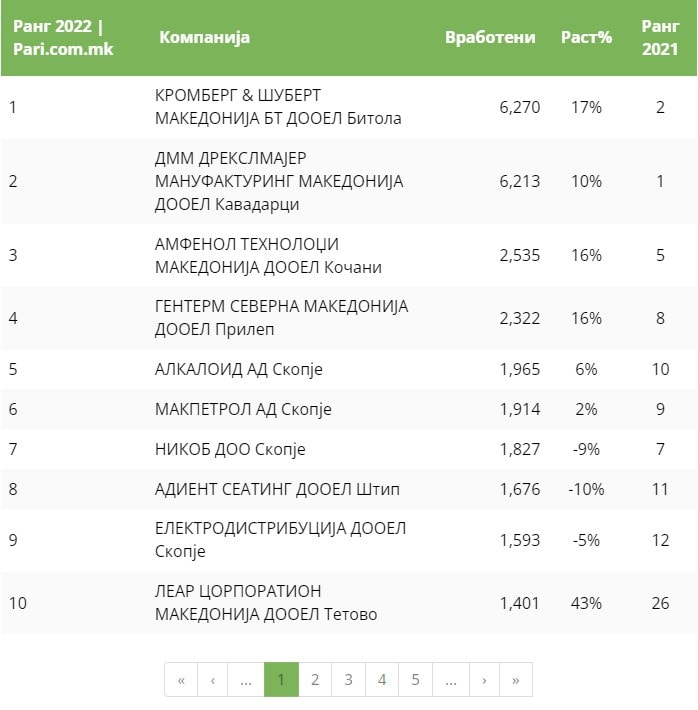The image size is (698, 710).
Task: Open the left ellipsis pagination button
Action: [x=246, y=680]
